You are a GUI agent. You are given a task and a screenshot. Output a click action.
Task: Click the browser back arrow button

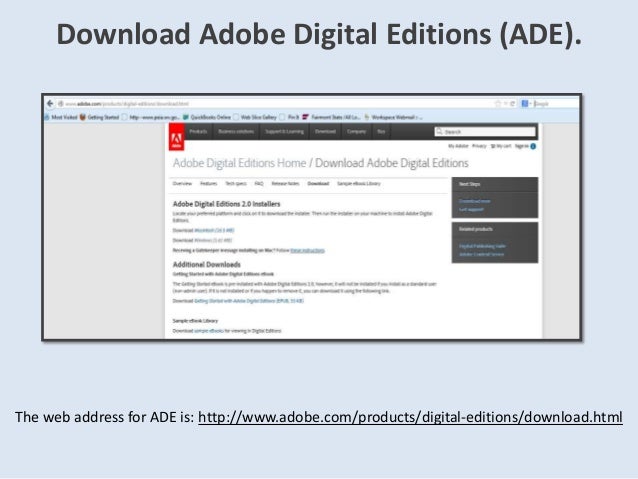(x=50, y=103)
